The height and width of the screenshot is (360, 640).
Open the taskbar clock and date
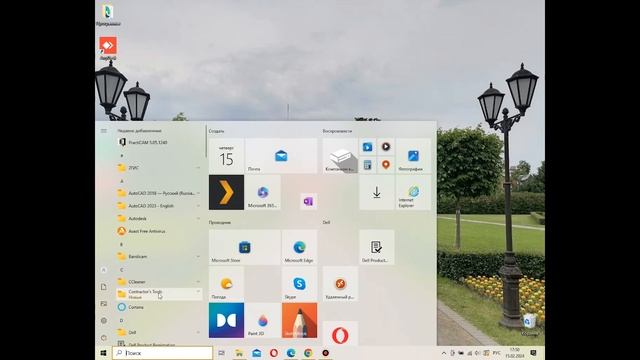(515, 353)
